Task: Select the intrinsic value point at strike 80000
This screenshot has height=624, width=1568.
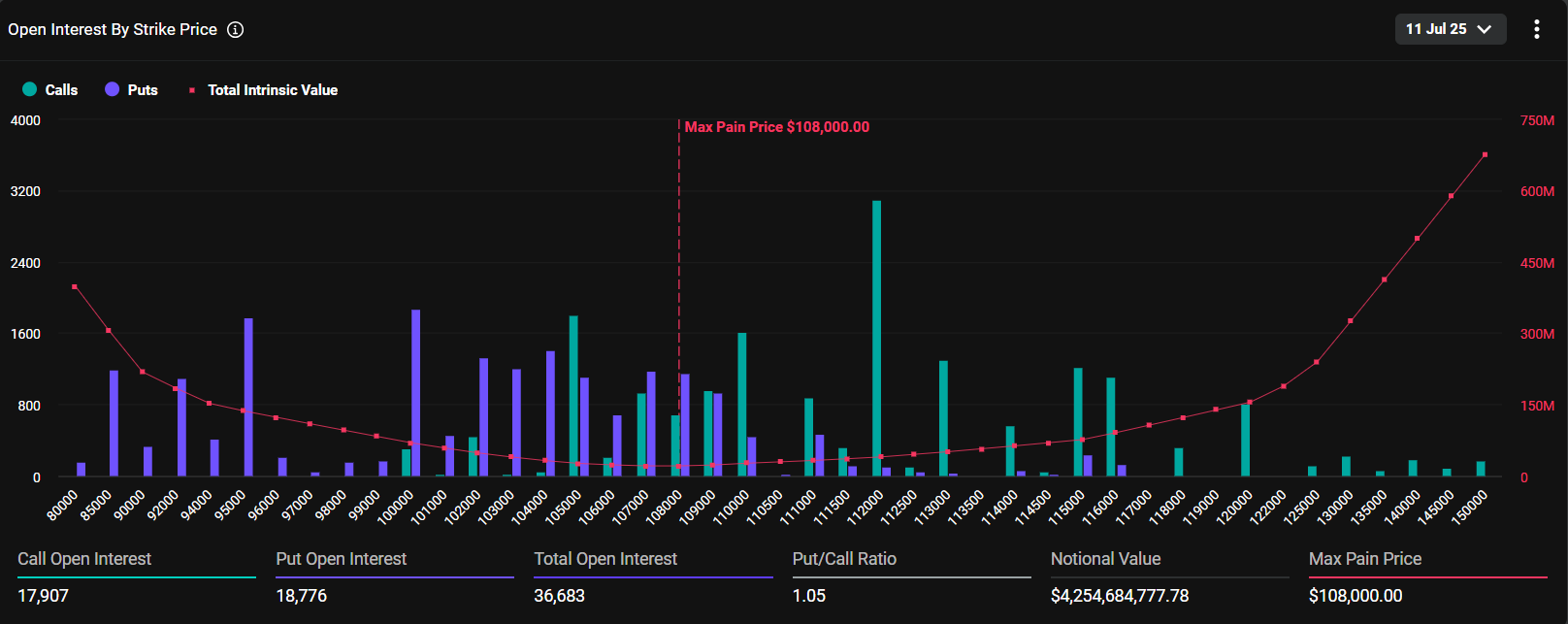Action: (x=75, y=286)
